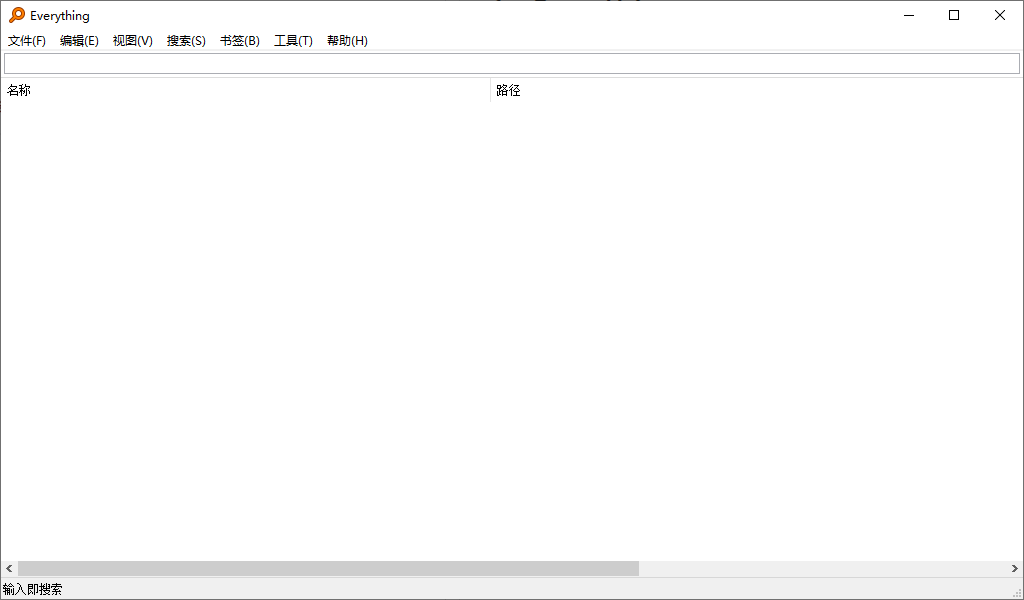
Task: Click scrollbar track right of the thumb
Action: pyautogui.click(x=820, y=569)
